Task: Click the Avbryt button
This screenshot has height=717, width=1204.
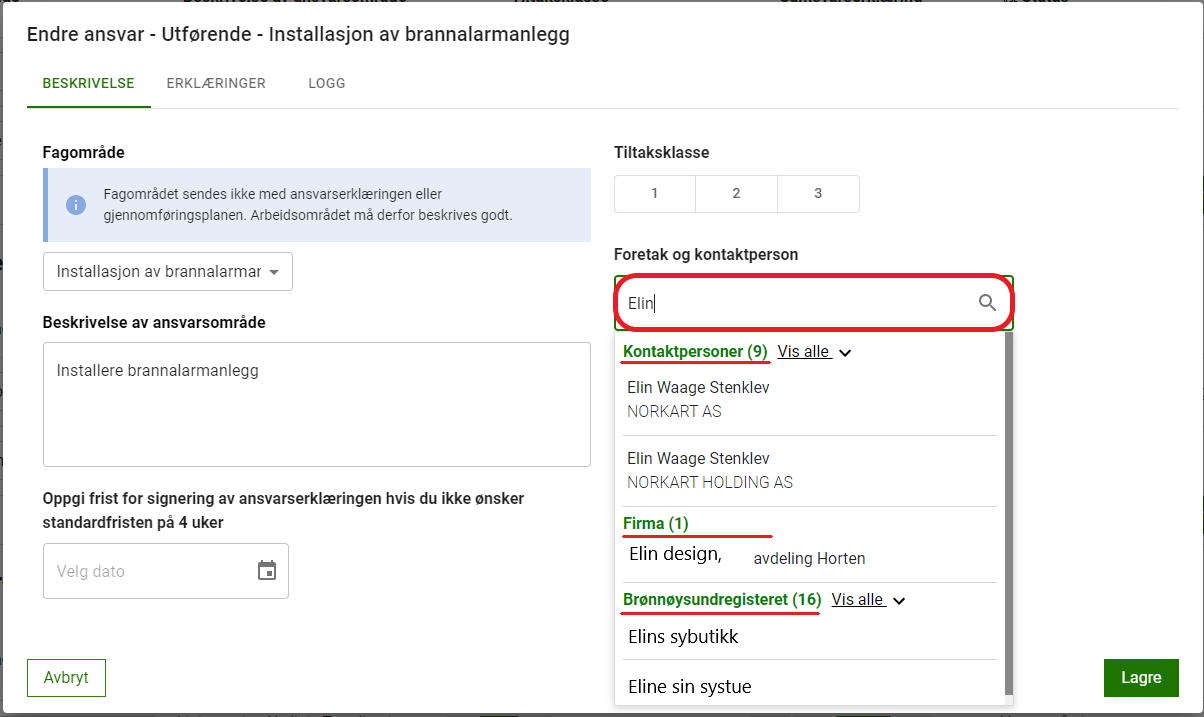Action: click(66, 677)
